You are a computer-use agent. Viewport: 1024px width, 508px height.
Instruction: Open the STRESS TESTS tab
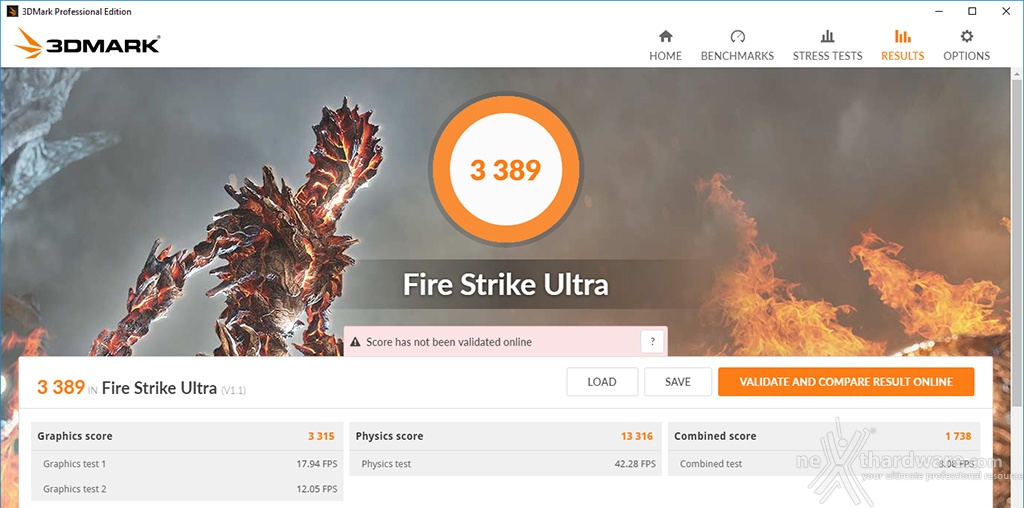(827, 46)
